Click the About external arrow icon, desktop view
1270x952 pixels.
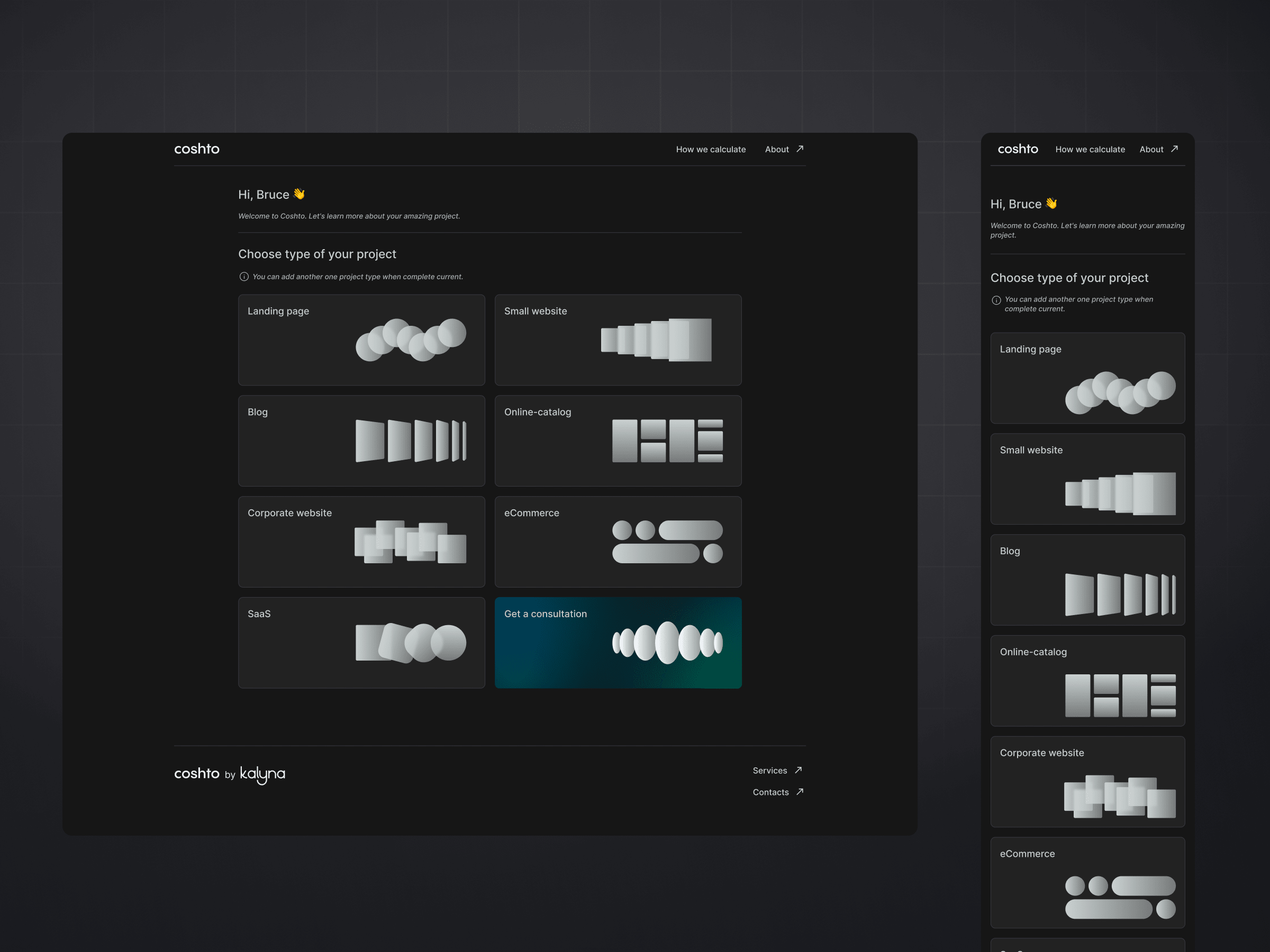click(x=800, y=149)
